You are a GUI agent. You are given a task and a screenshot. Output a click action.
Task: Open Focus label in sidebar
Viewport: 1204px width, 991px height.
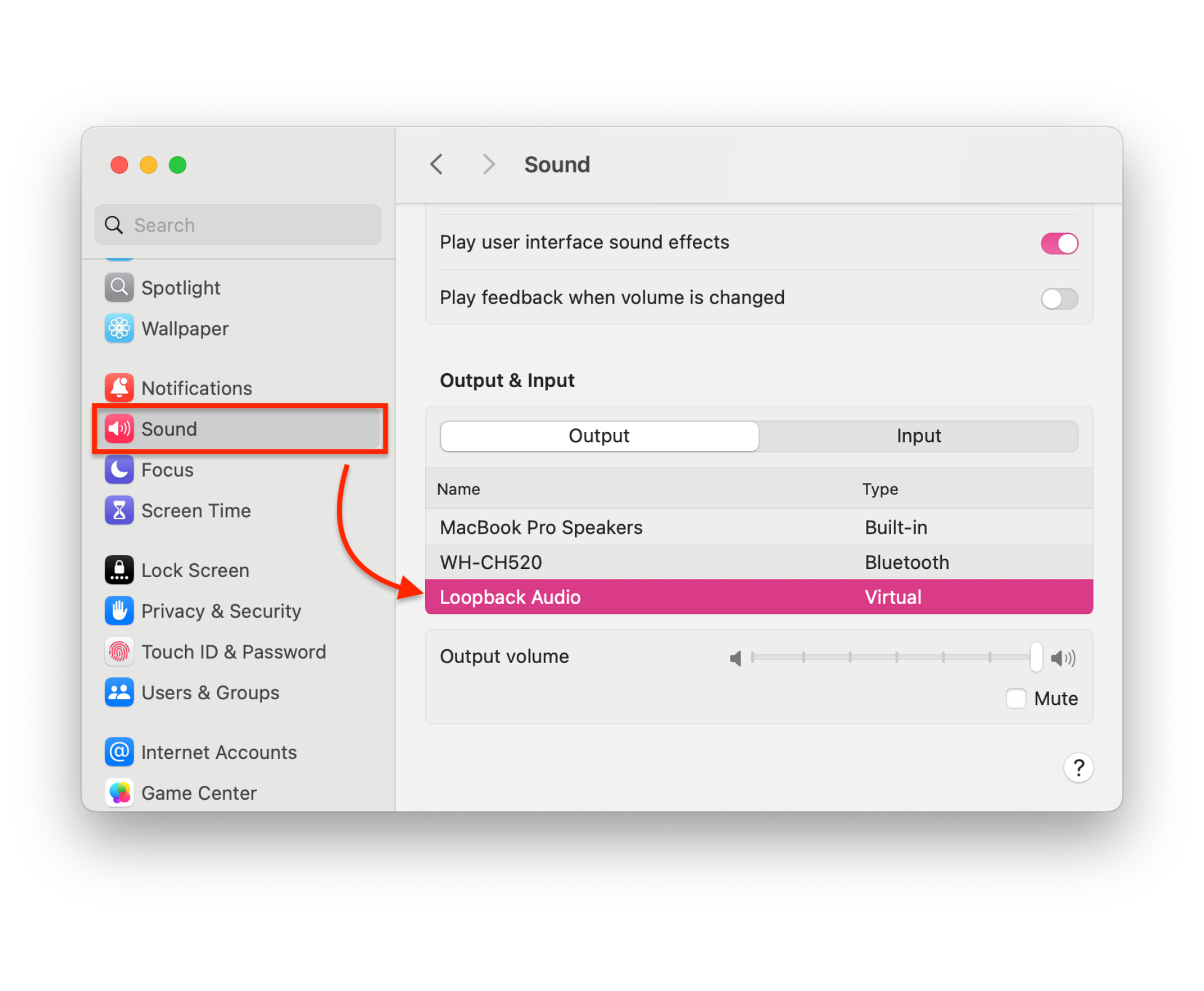(167, 470)
